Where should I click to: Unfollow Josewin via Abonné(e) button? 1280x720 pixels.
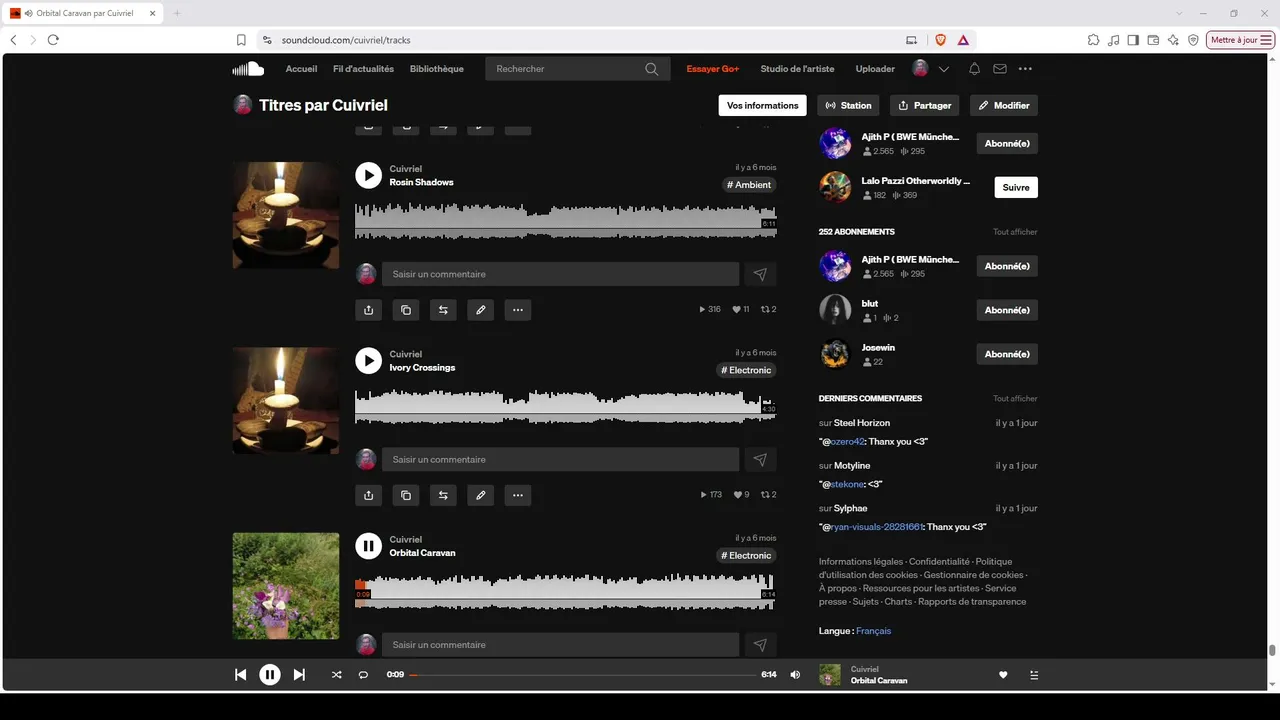(1007, 354)
